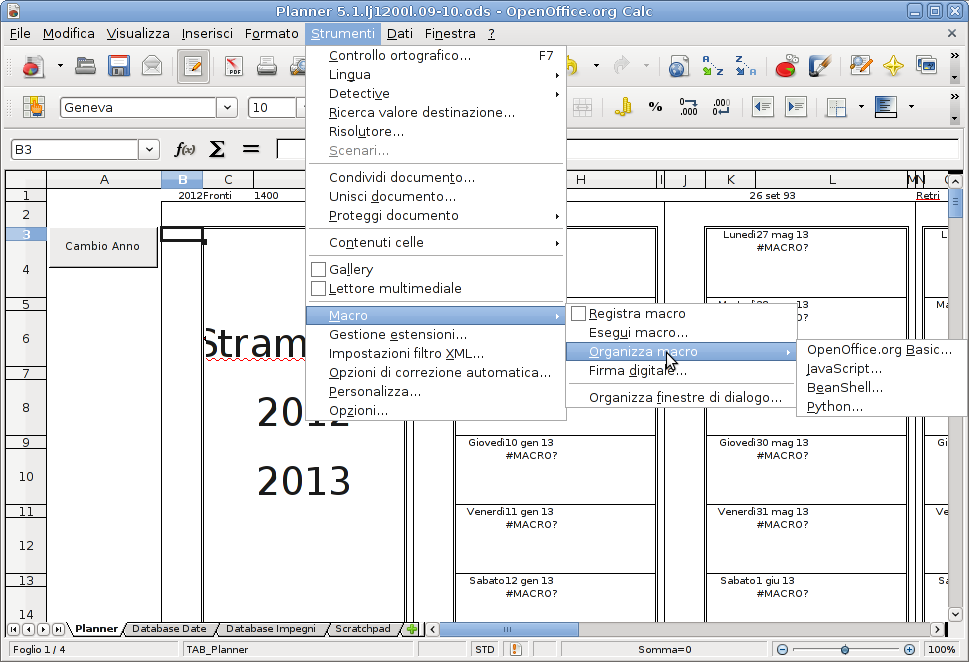The height and width of the screenshot is (662, 969).
Task: Click the add sheet plus button
Action: 412,629
